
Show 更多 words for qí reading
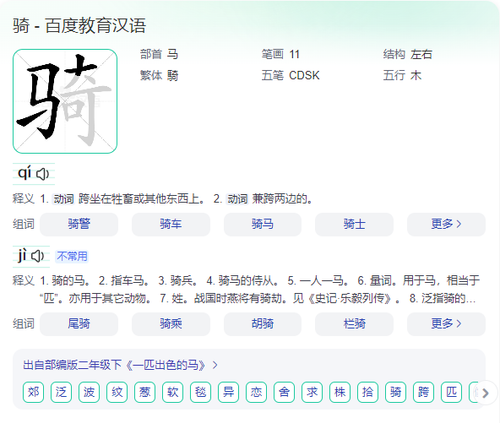(x=446, y=224)
